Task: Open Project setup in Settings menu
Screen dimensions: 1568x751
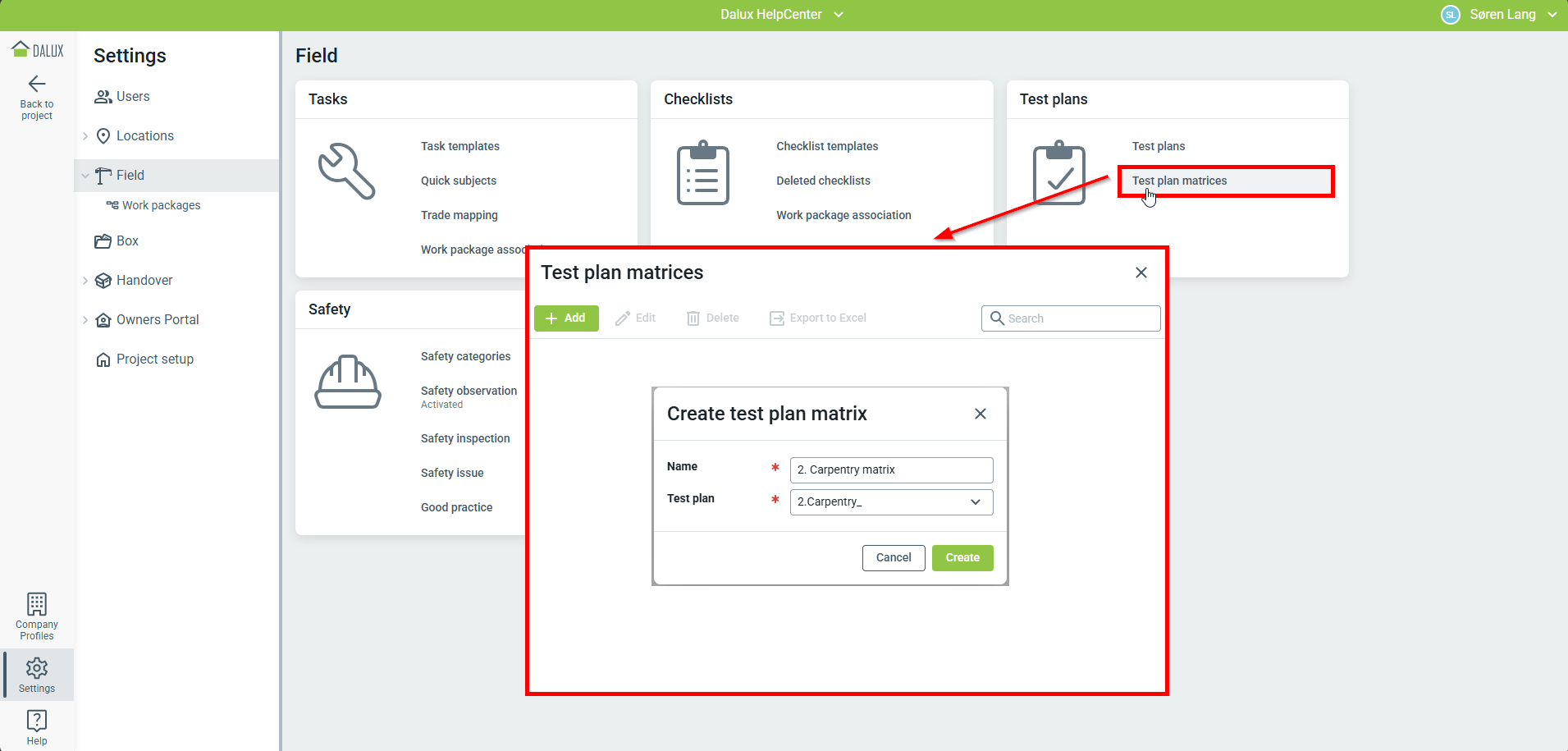Action: [154, 359]
